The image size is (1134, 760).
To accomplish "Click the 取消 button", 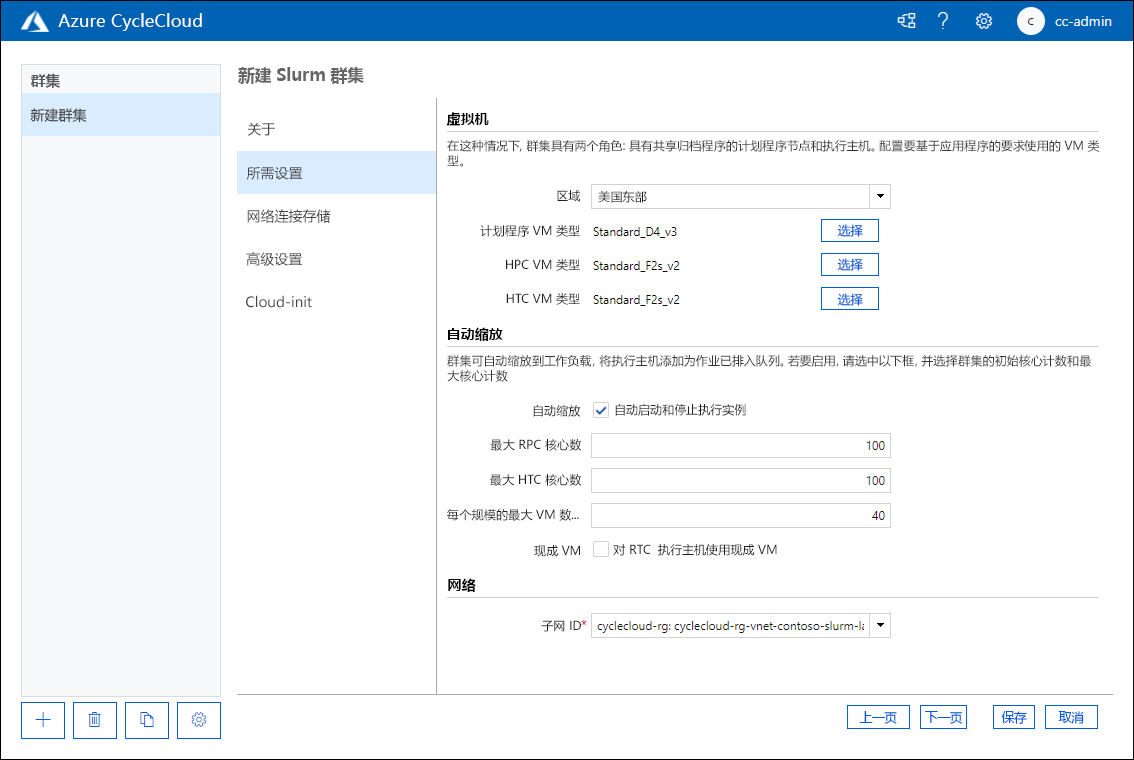I will click(1071, 717).
